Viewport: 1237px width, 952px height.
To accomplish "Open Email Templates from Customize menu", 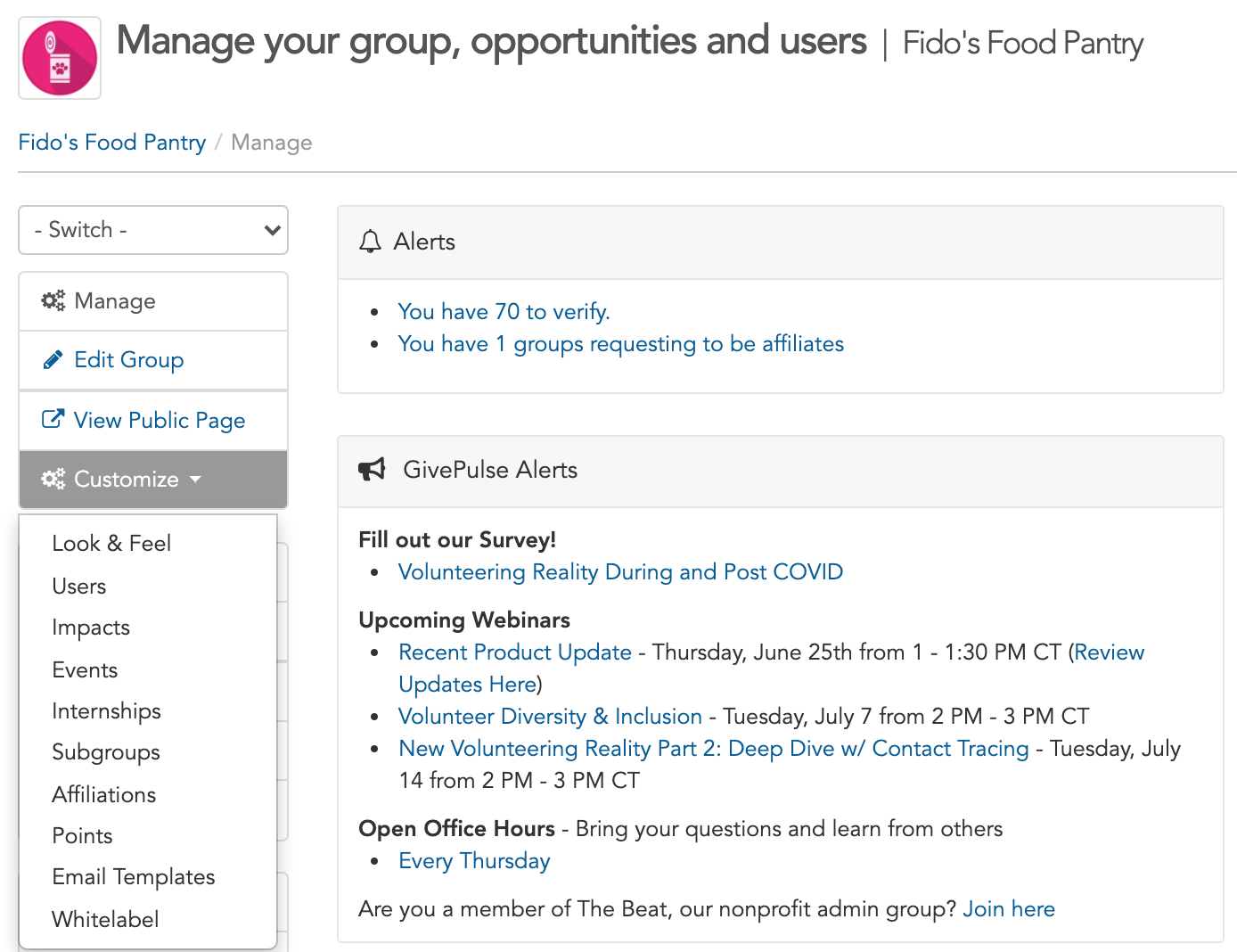I will [x=134, y=877].
